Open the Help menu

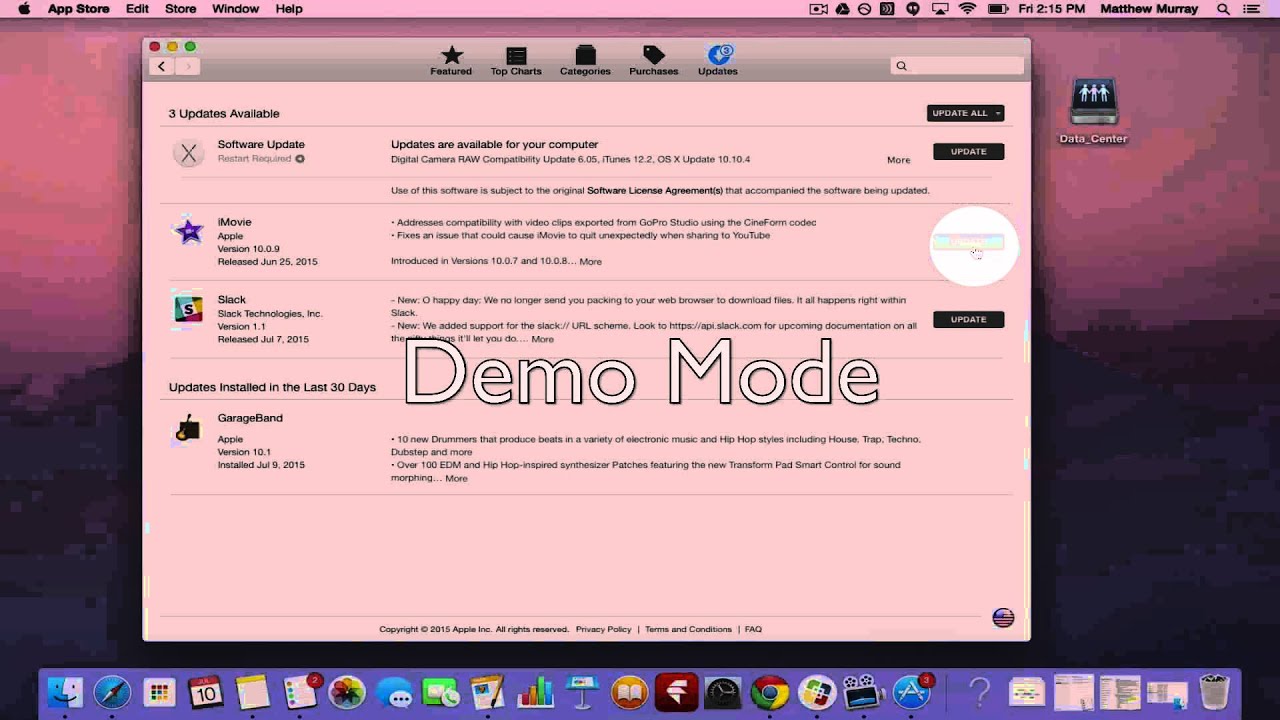click(x=289, y=9)
